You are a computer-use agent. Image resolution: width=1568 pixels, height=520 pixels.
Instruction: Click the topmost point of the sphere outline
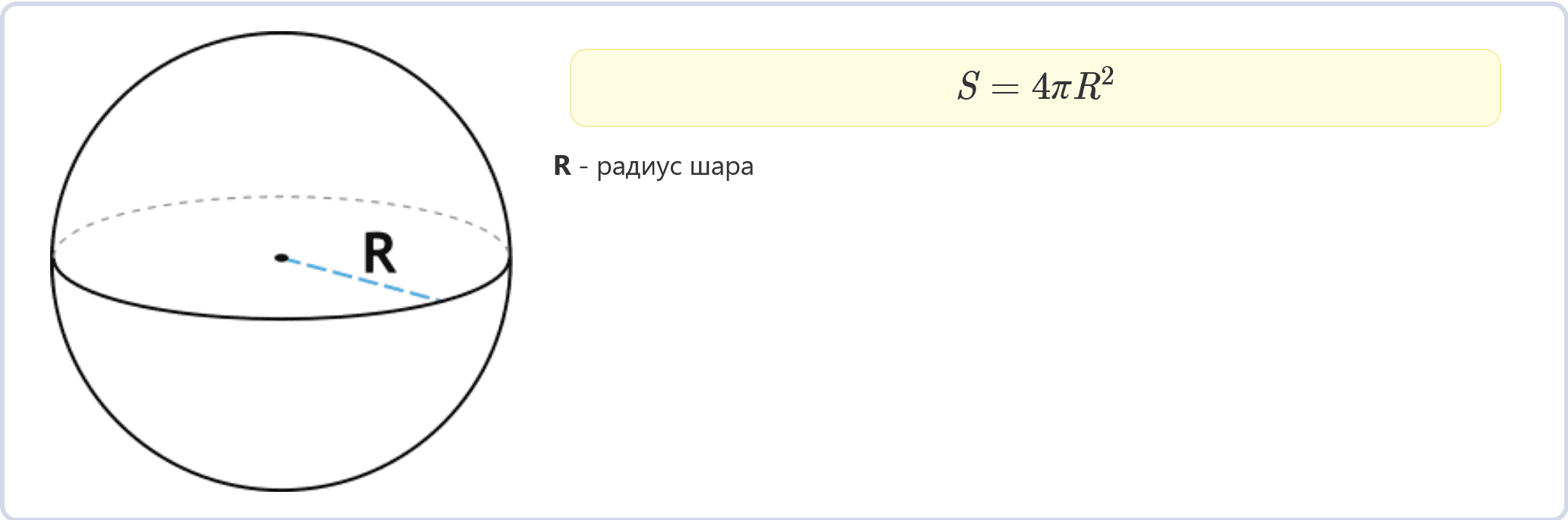281,33
